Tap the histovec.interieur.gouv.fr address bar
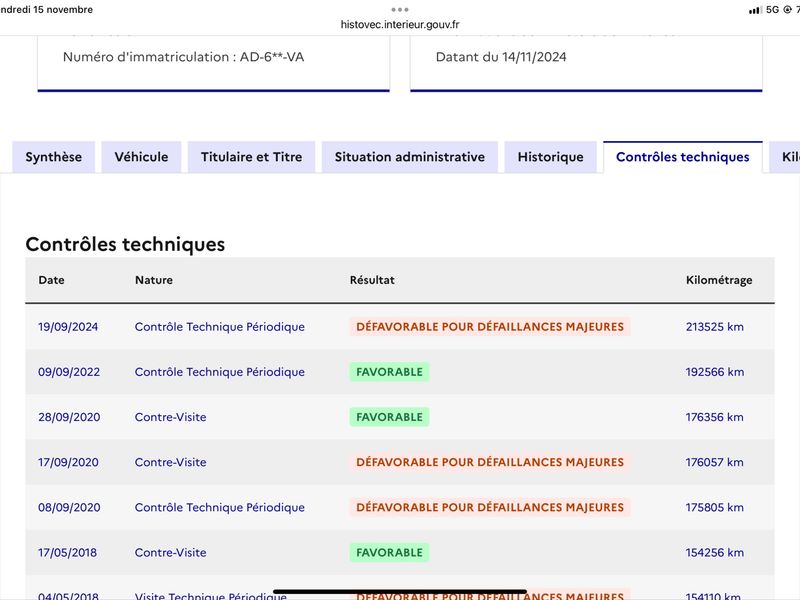Screen dimensions: 800x600 (400, 24)
